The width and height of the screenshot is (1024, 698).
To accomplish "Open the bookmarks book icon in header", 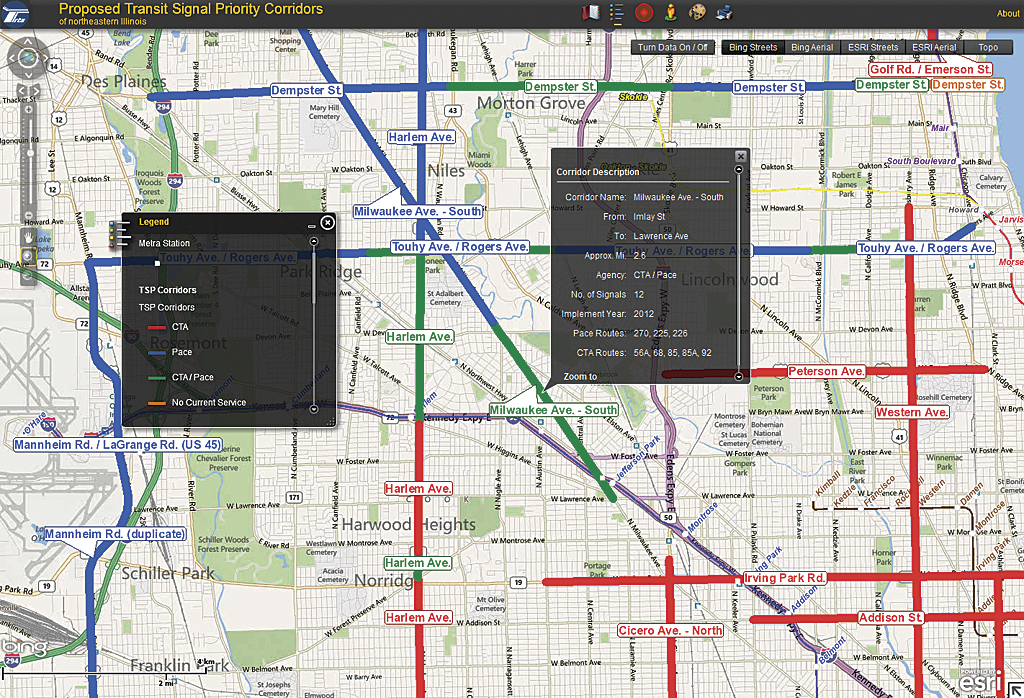I will 591,12.
